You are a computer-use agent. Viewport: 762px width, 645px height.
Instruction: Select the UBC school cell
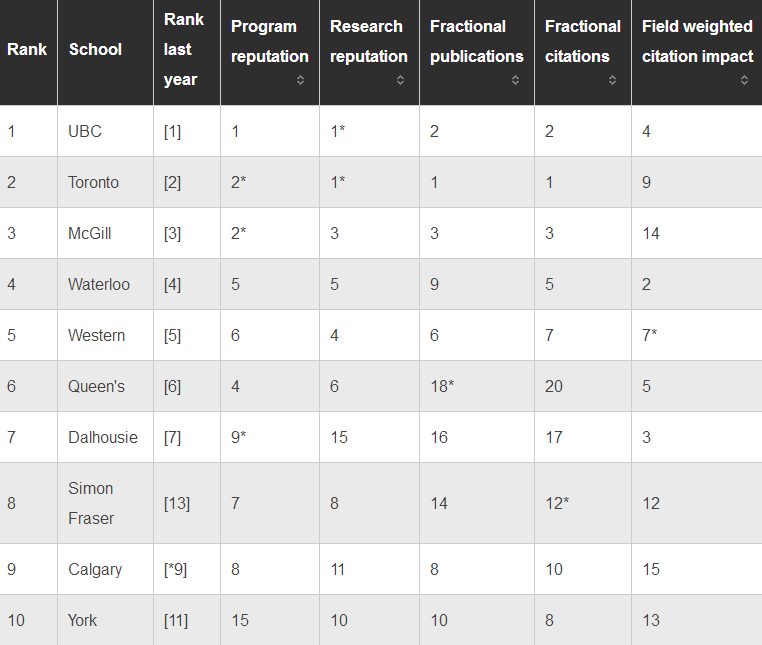click(85, 131)
